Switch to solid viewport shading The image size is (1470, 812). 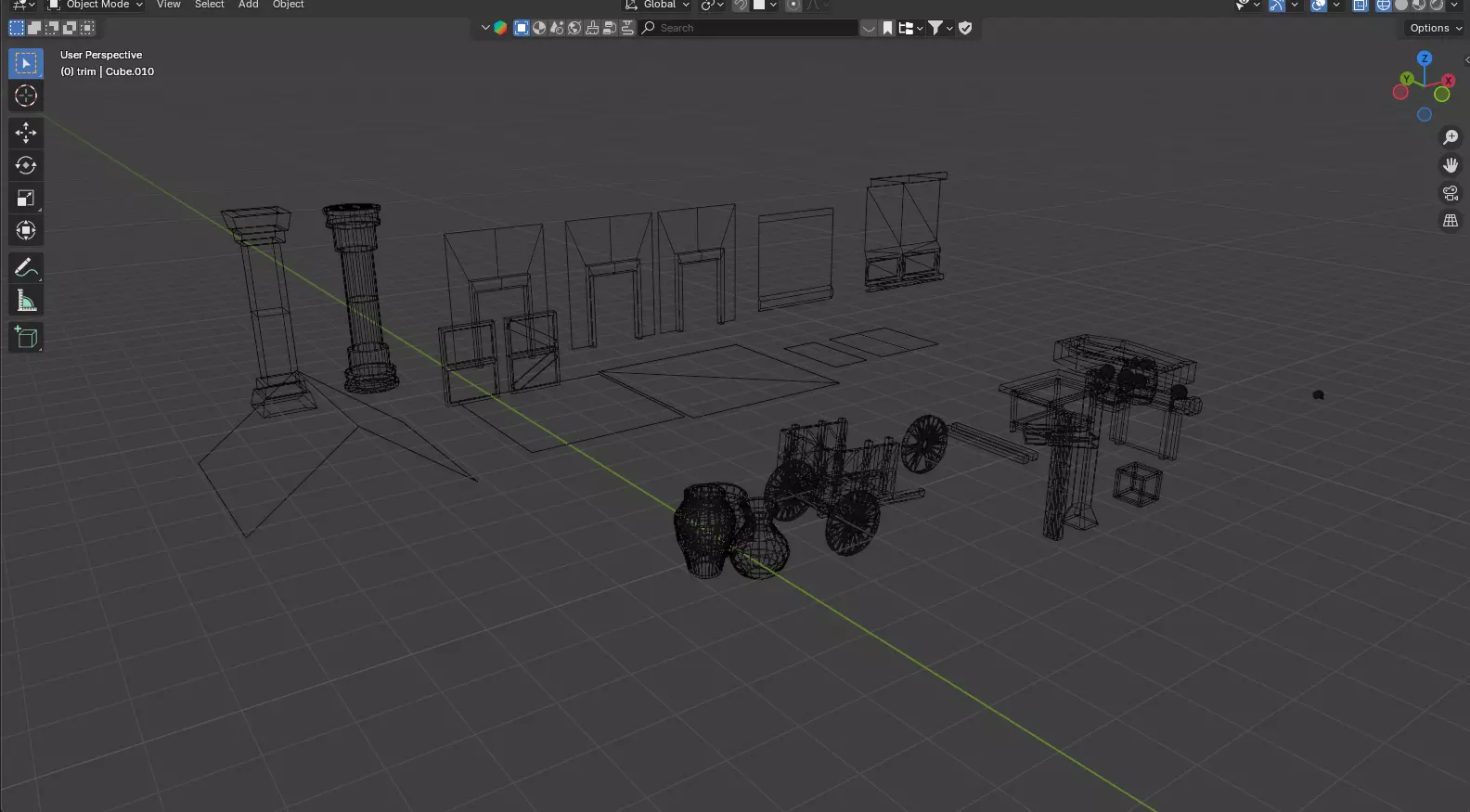(1401, 5)
